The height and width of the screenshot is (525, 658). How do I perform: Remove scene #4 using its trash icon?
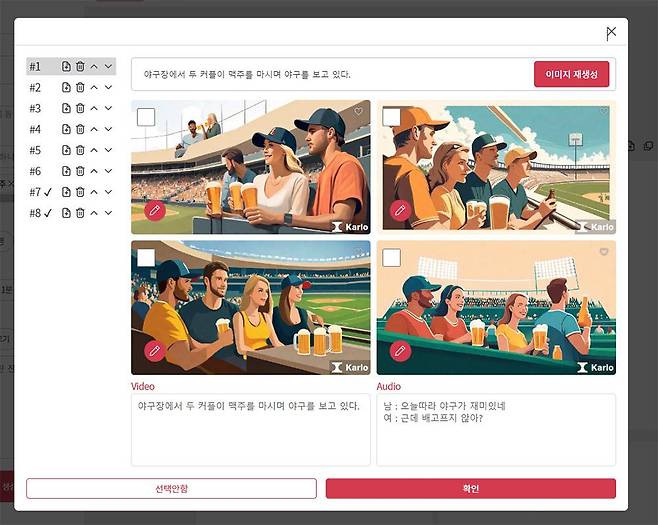[x=80, y=129]
